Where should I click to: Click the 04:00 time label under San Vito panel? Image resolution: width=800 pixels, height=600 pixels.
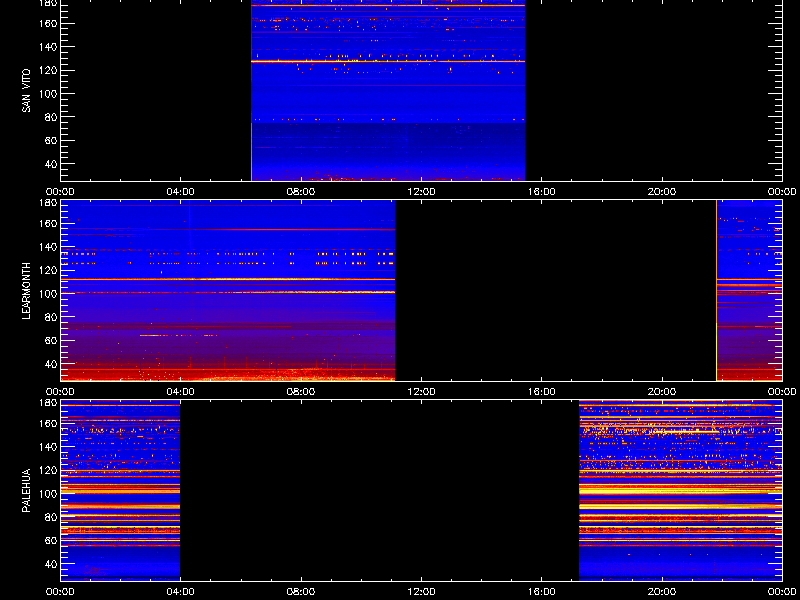[x=181, y=192]
